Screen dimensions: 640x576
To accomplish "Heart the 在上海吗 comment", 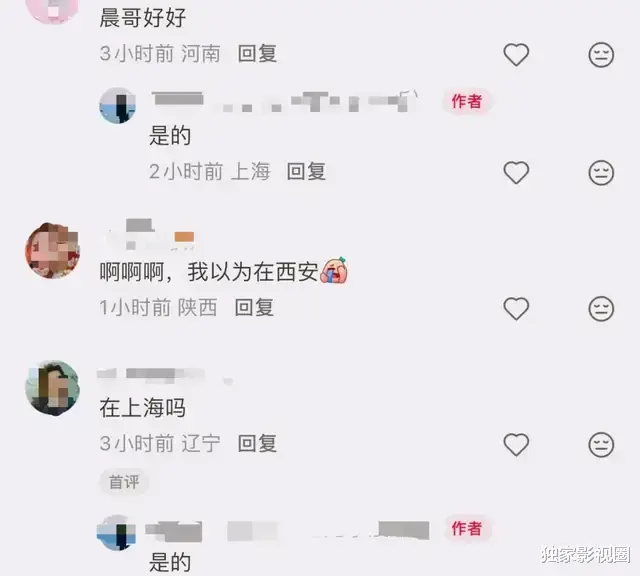I will [516, 444].
